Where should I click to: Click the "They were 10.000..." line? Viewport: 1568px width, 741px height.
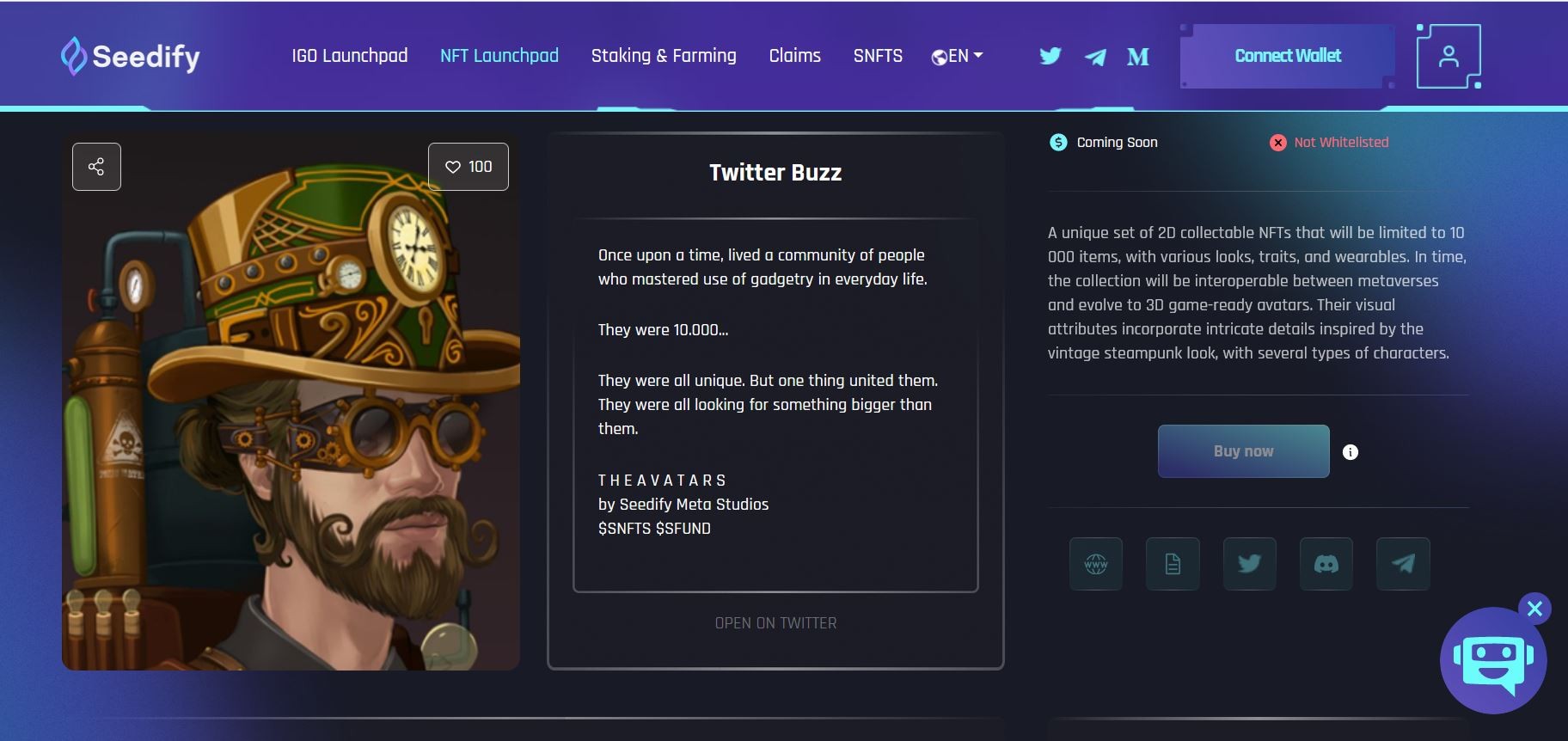pos(663,330)
